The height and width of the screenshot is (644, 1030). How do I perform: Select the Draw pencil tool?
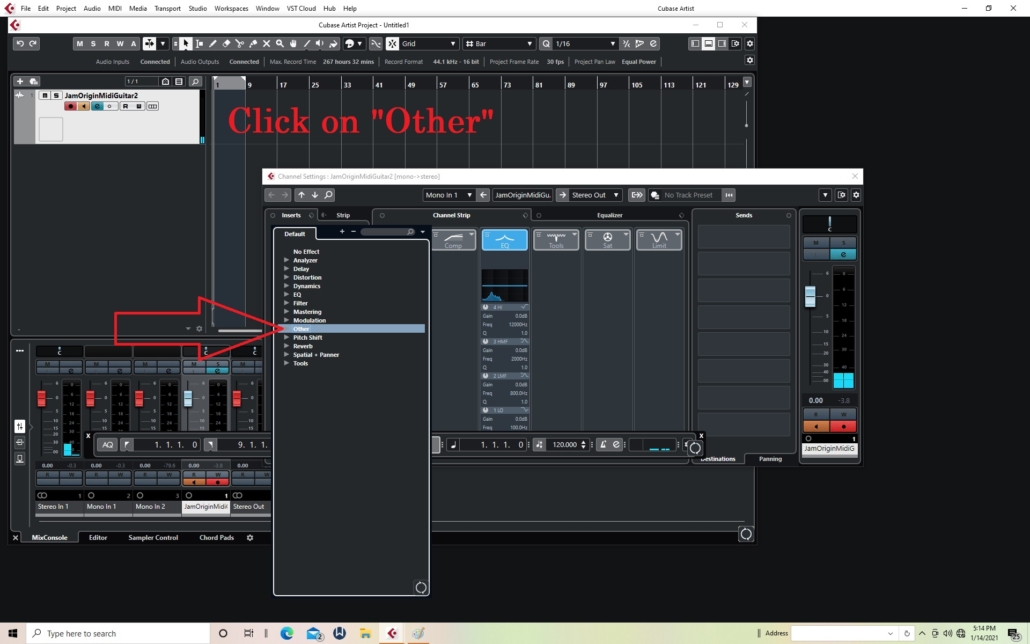coord(213,43)
